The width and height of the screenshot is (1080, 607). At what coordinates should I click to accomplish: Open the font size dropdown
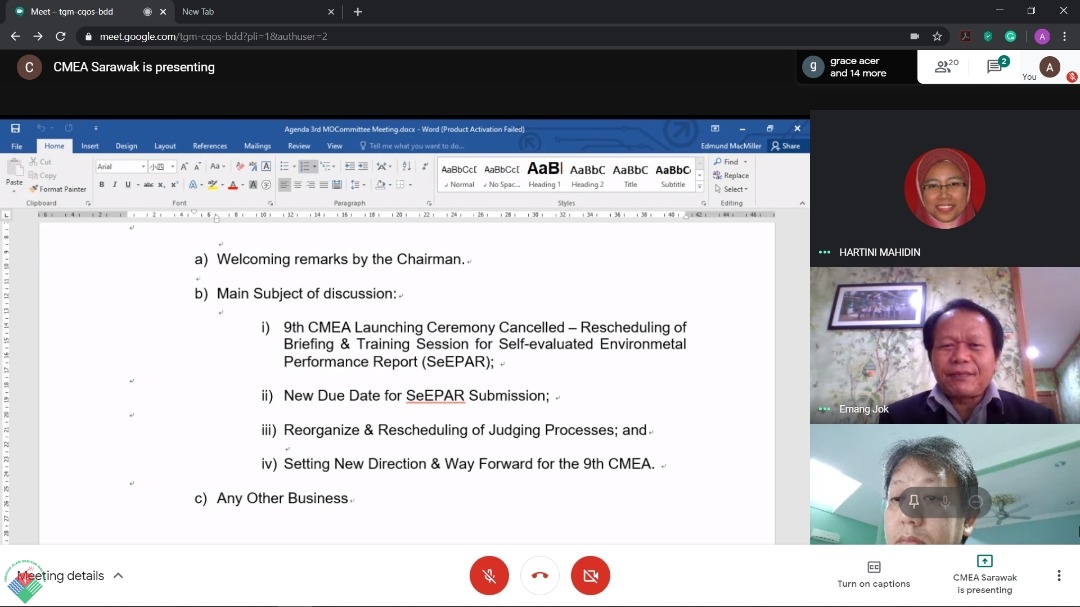pos(172,167)
